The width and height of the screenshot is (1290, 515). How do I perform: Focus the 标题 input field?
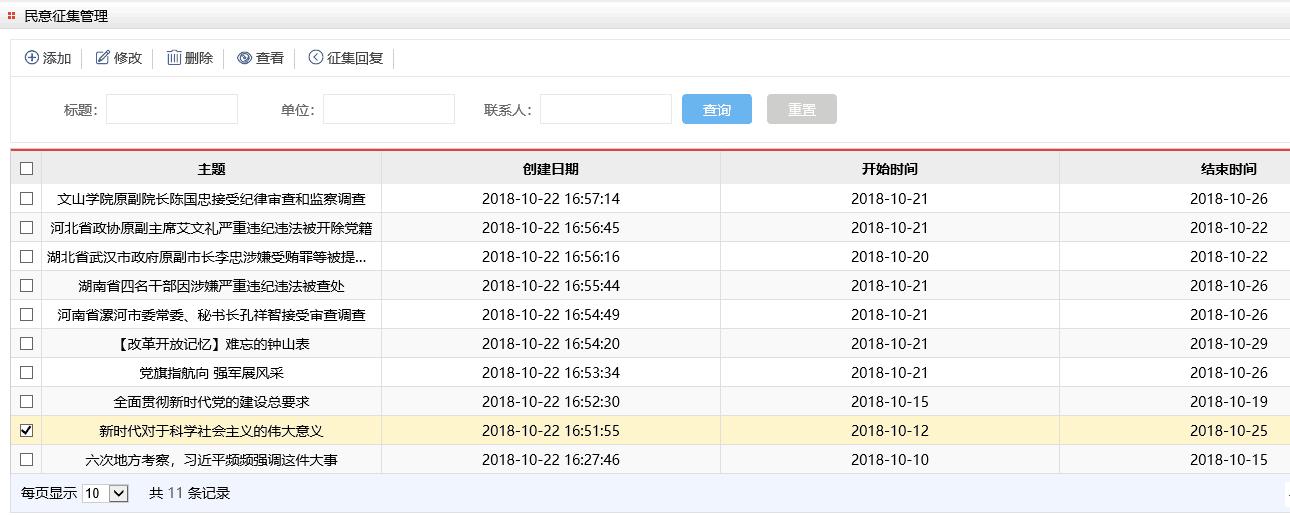coord(172,109)
